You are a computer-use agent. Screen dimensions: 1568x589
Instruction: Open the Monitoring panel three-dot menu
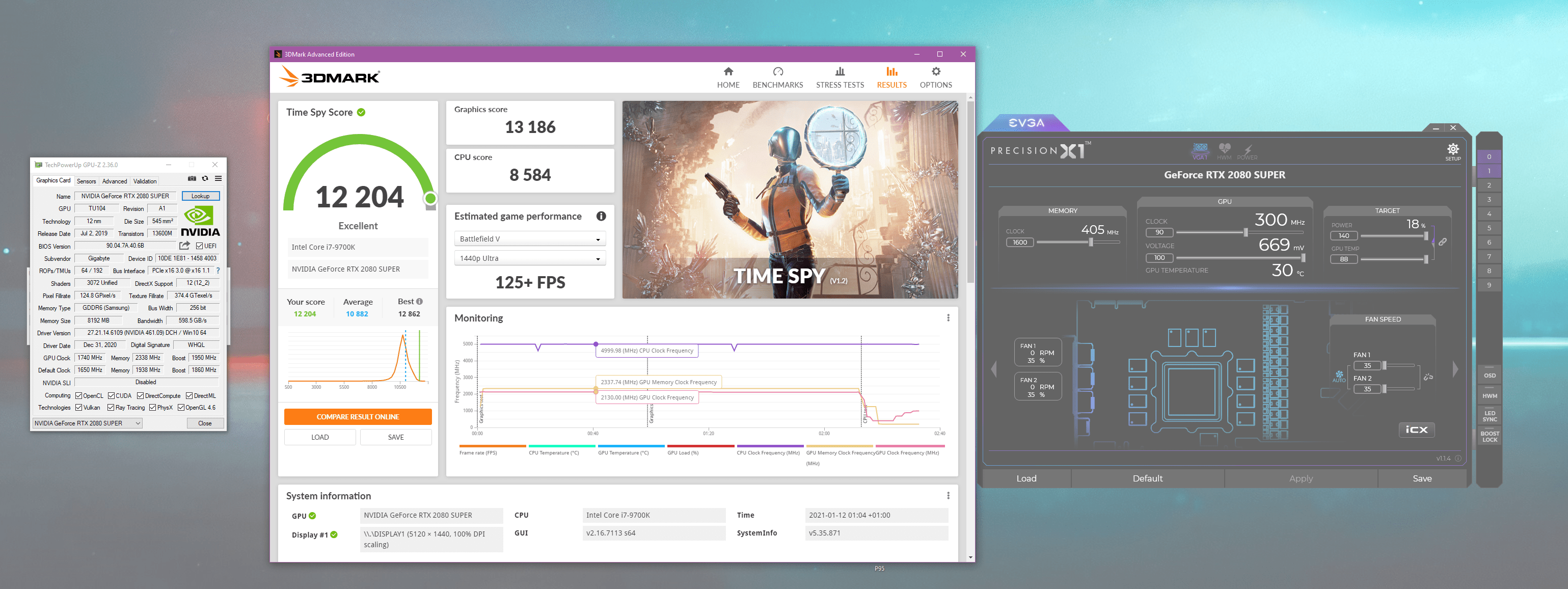coord(948,318)
